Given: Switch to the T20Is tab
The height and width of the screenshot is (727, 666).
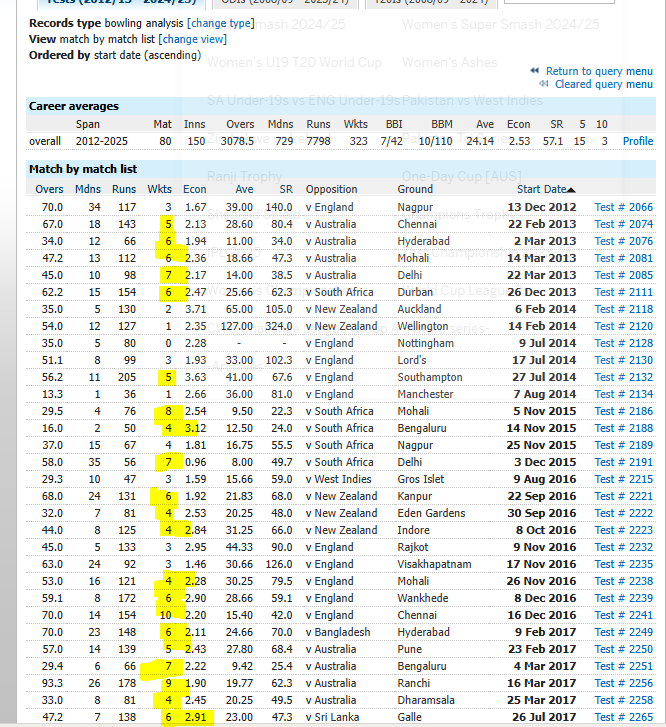Looking at the screenshot, I should click(x=431, y=2).
